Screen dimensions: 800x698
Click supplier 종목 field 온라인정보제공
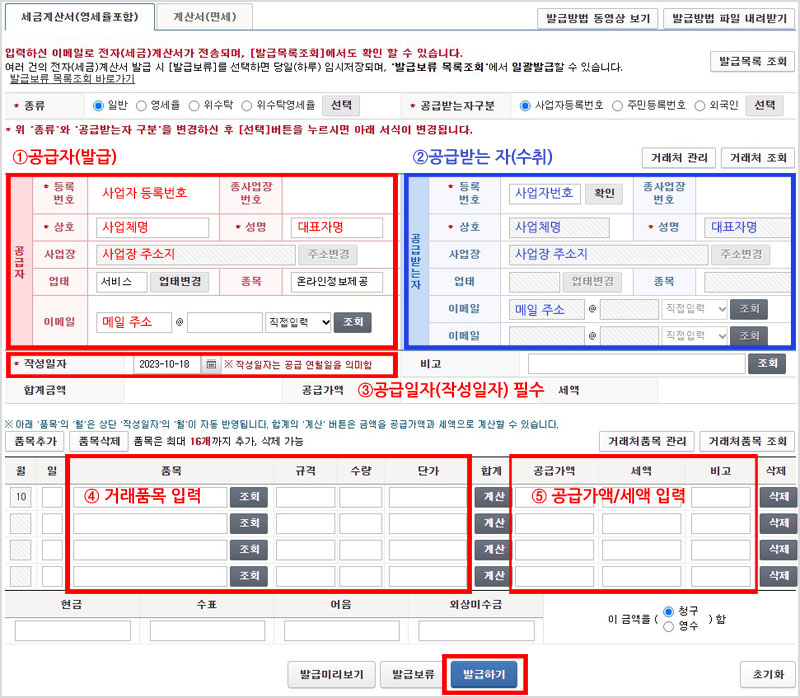(x=337, y=282)
